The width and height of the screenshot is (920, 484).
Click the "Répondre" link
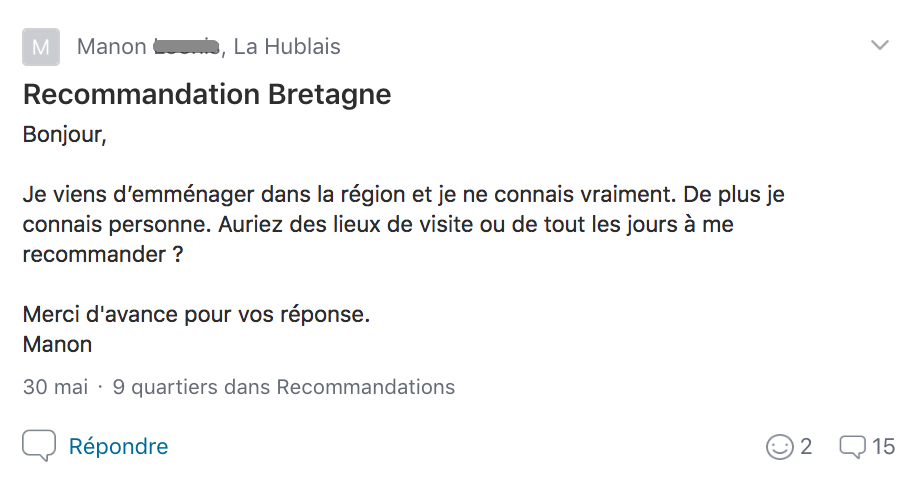(x=119, y=446)
